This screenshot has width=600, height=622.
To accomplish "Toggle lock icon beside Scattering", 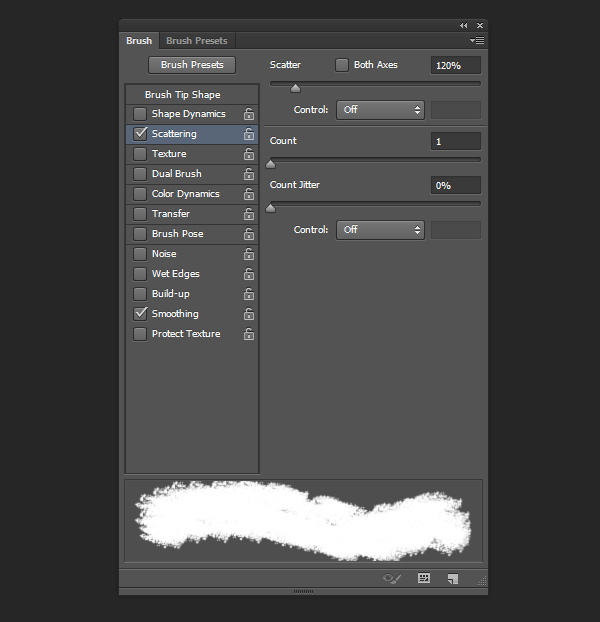I will 249,134.
